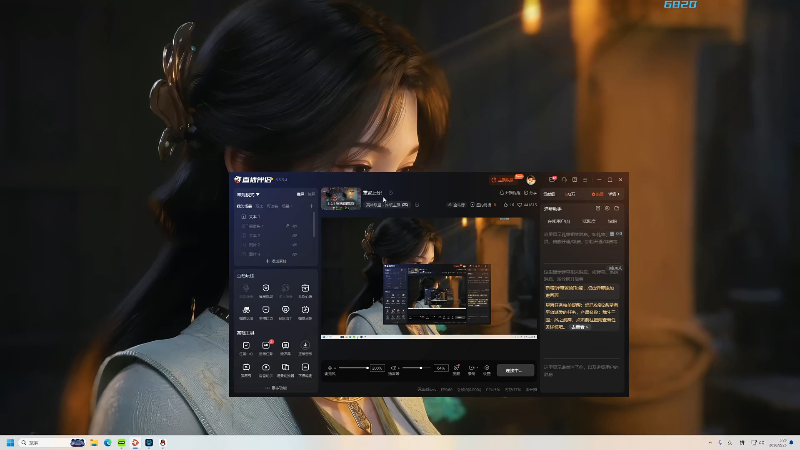Adjust the microphone volume slider
Screen dimensions: 800x450
[x=354, y=368]
